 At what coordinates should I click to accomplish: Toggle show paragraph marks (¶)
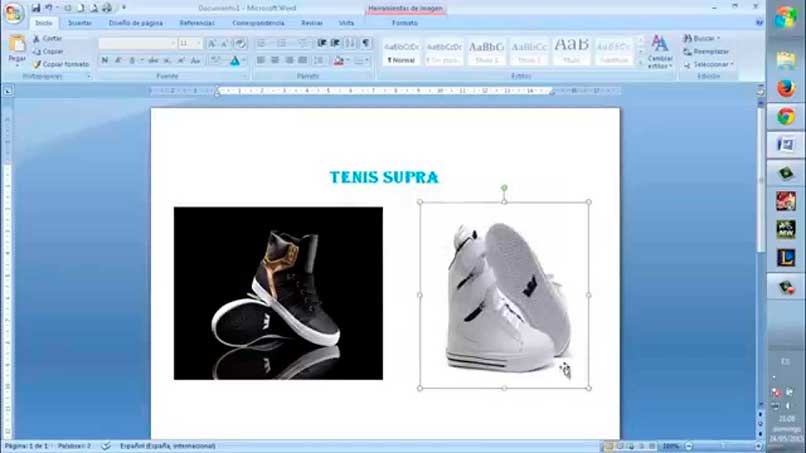coord(365,43)
